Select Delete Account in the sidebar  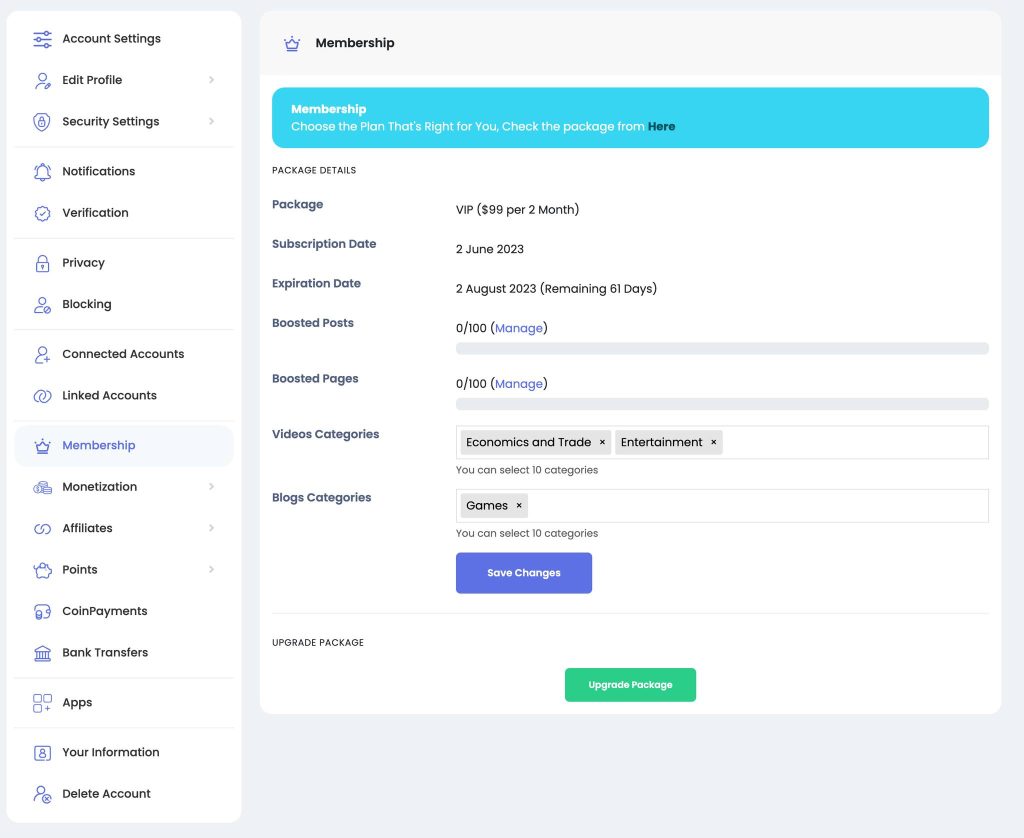coord(123,794)
